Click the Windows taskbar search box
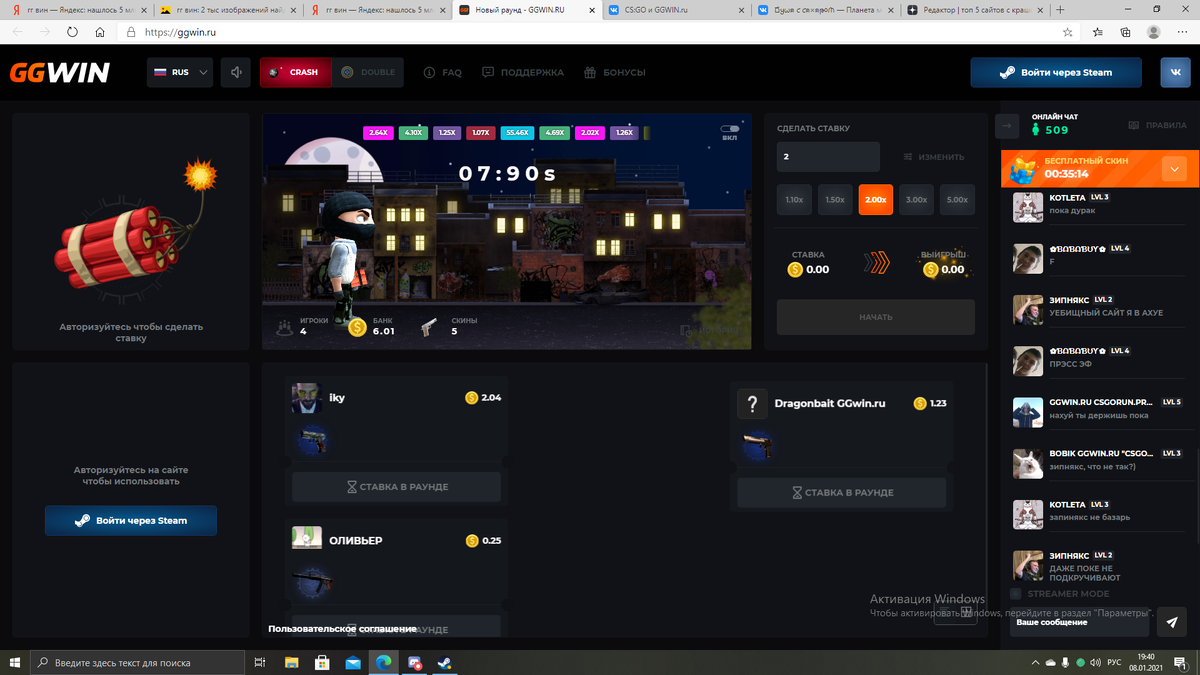 [137, 662]
